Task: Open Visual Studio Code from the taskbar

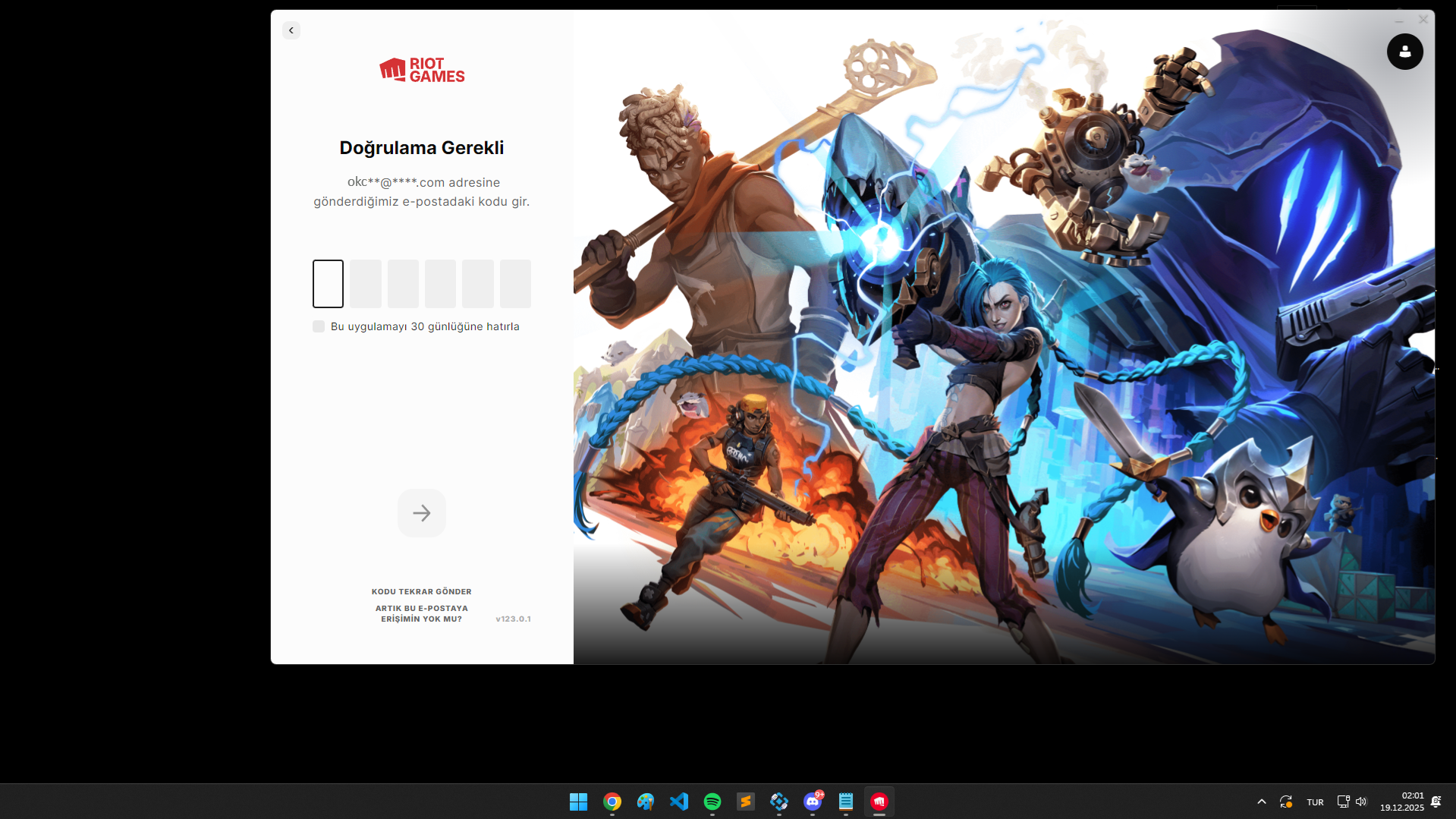Action: click(x=679, y=802)
